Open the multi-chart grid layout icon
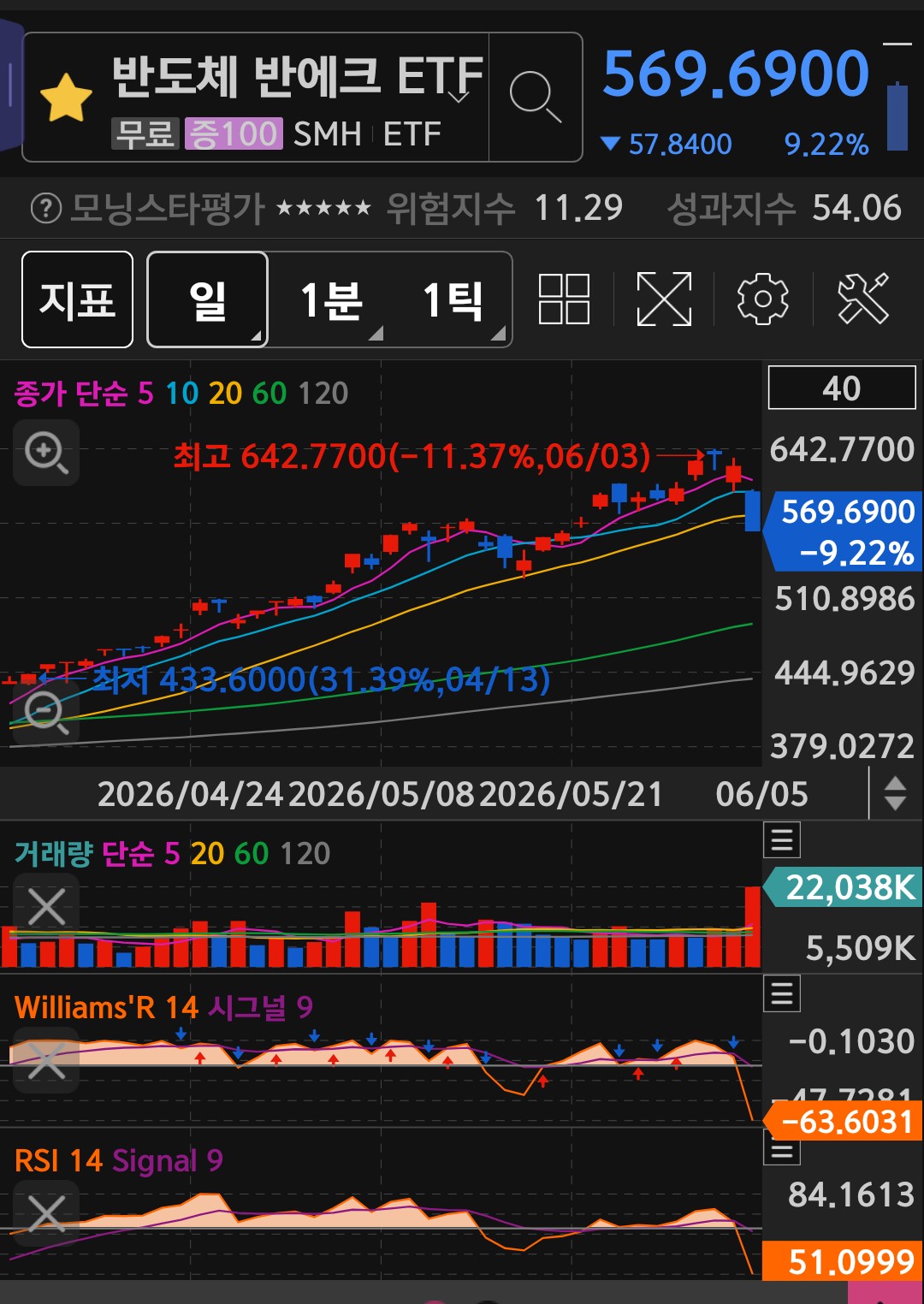 point(564,299)
